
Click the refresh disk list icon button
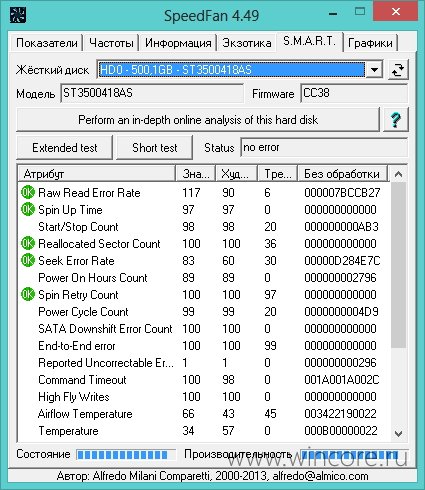tap(398, 70)
